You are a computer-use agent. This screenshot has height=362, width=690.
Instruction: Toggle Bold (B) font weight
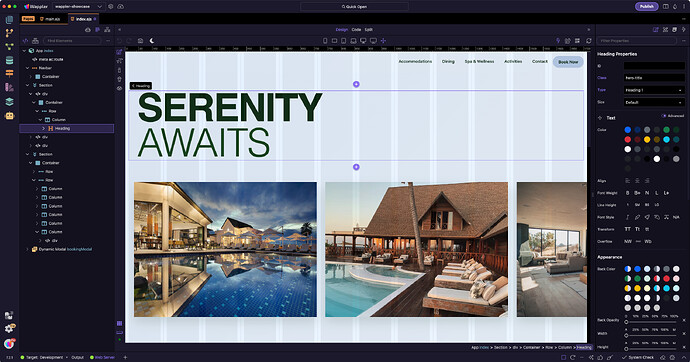(628, 193)
